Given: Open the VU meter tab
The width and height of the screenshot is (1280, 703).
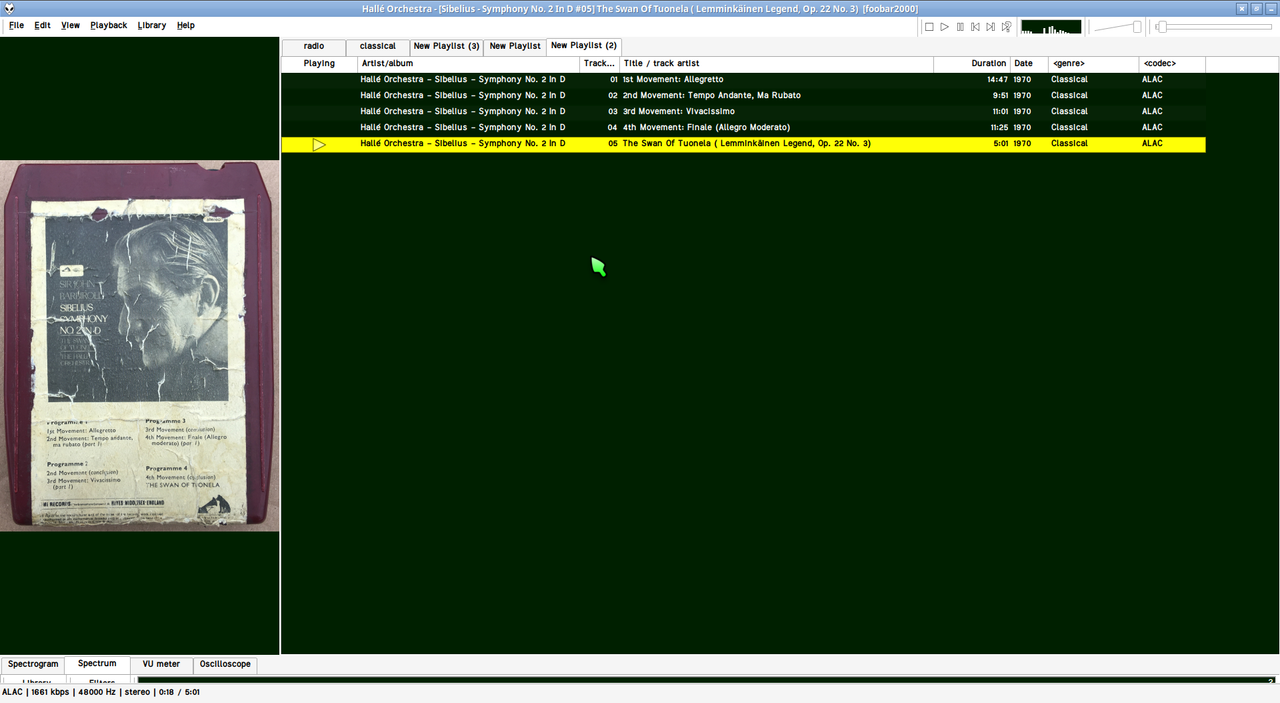Looking at the screenshot, I should (x=161, y=664).
